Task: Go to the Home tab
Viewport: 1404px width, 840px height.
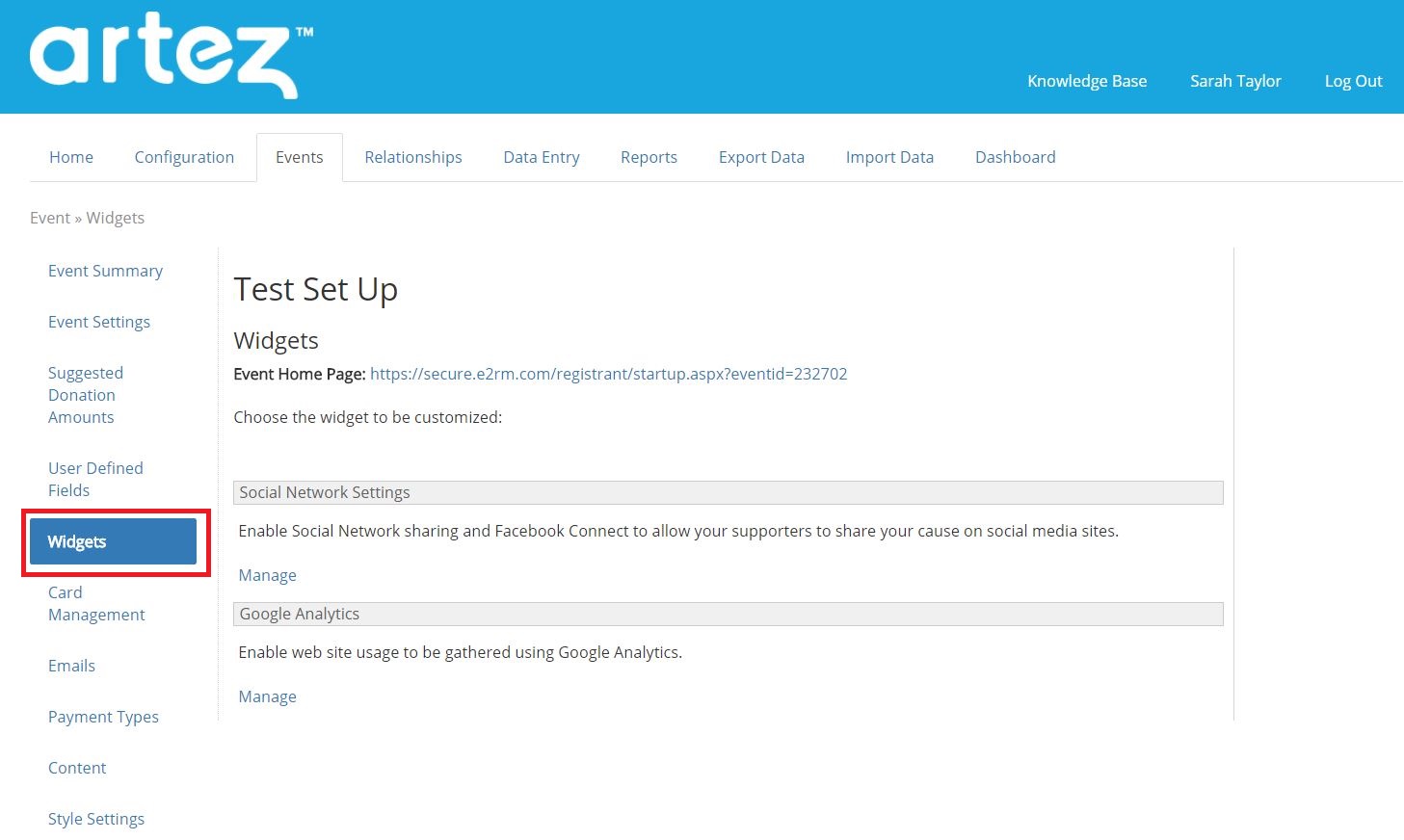Action: [71, 157]
